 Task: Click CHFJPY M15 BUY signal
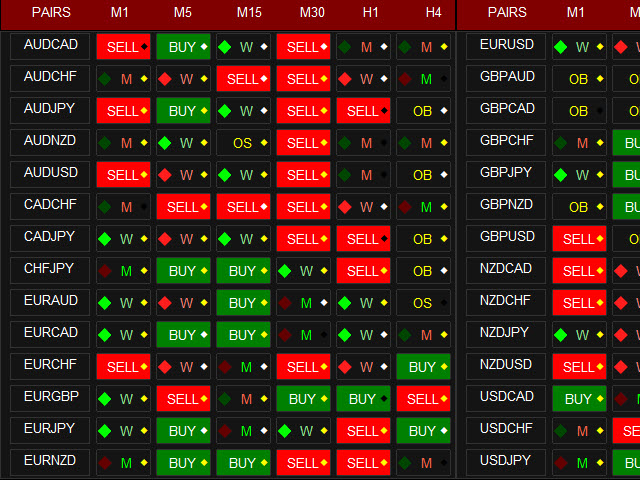pyautogui.click(x=243, y=271)
